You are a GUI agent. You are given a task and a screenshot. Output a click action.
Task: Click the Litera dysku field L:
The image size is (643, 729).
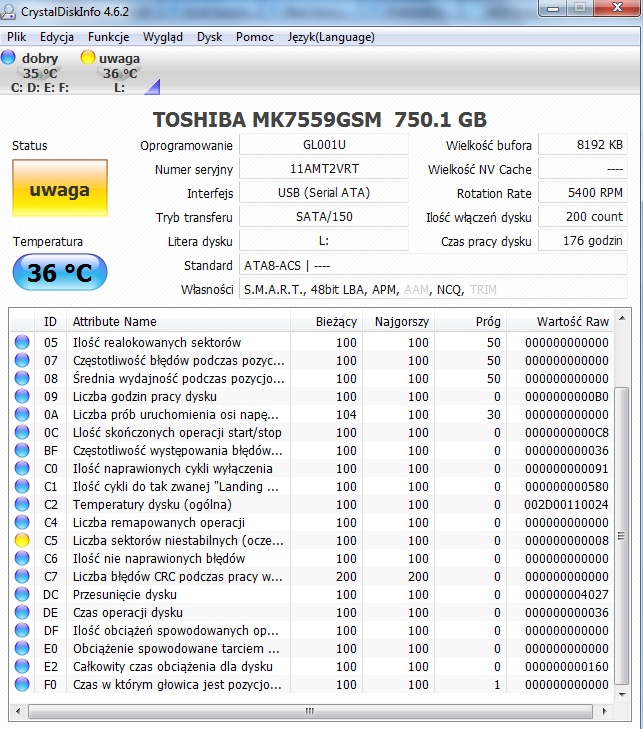324,241
